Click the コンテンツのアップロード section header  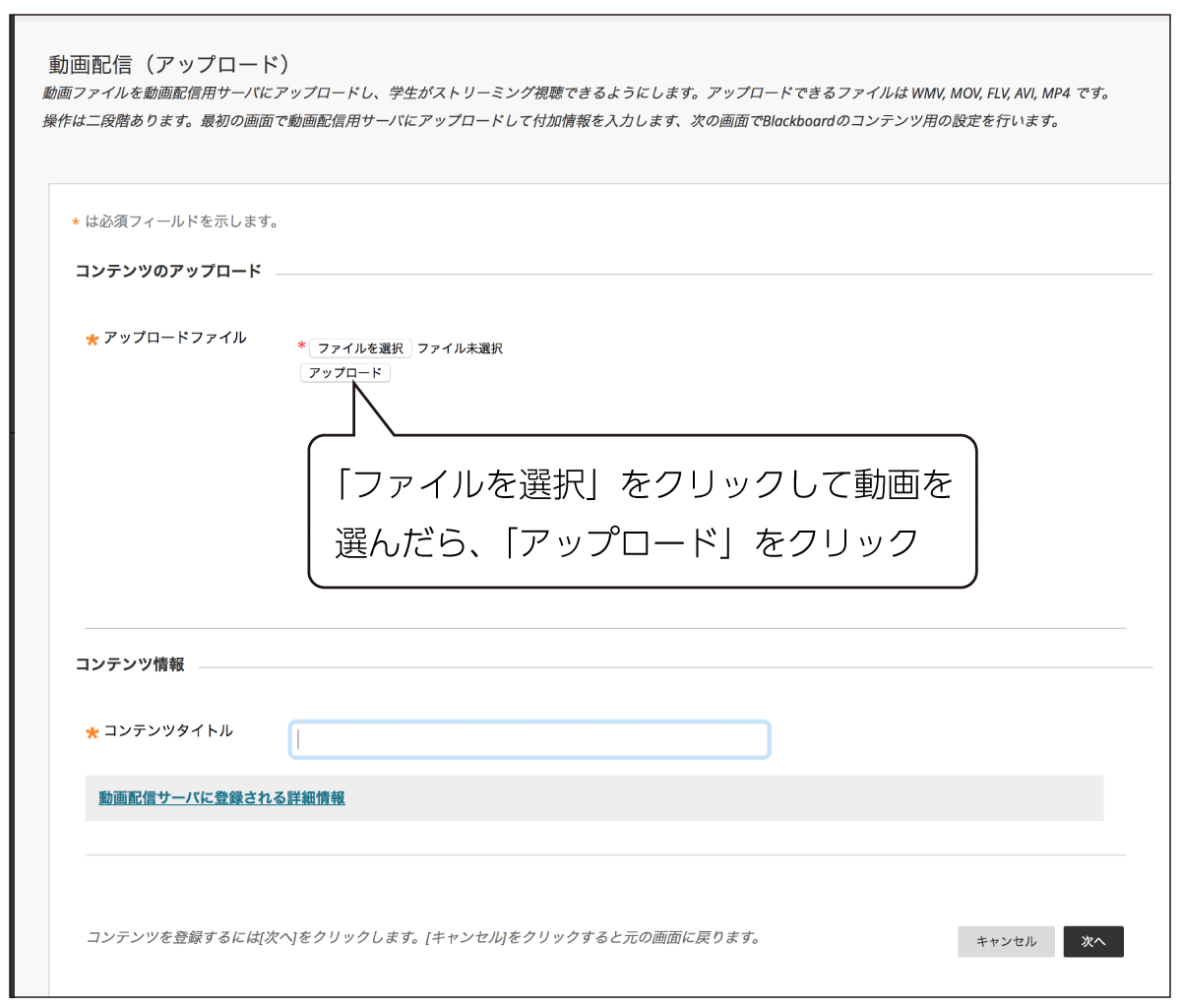(168, 271)
